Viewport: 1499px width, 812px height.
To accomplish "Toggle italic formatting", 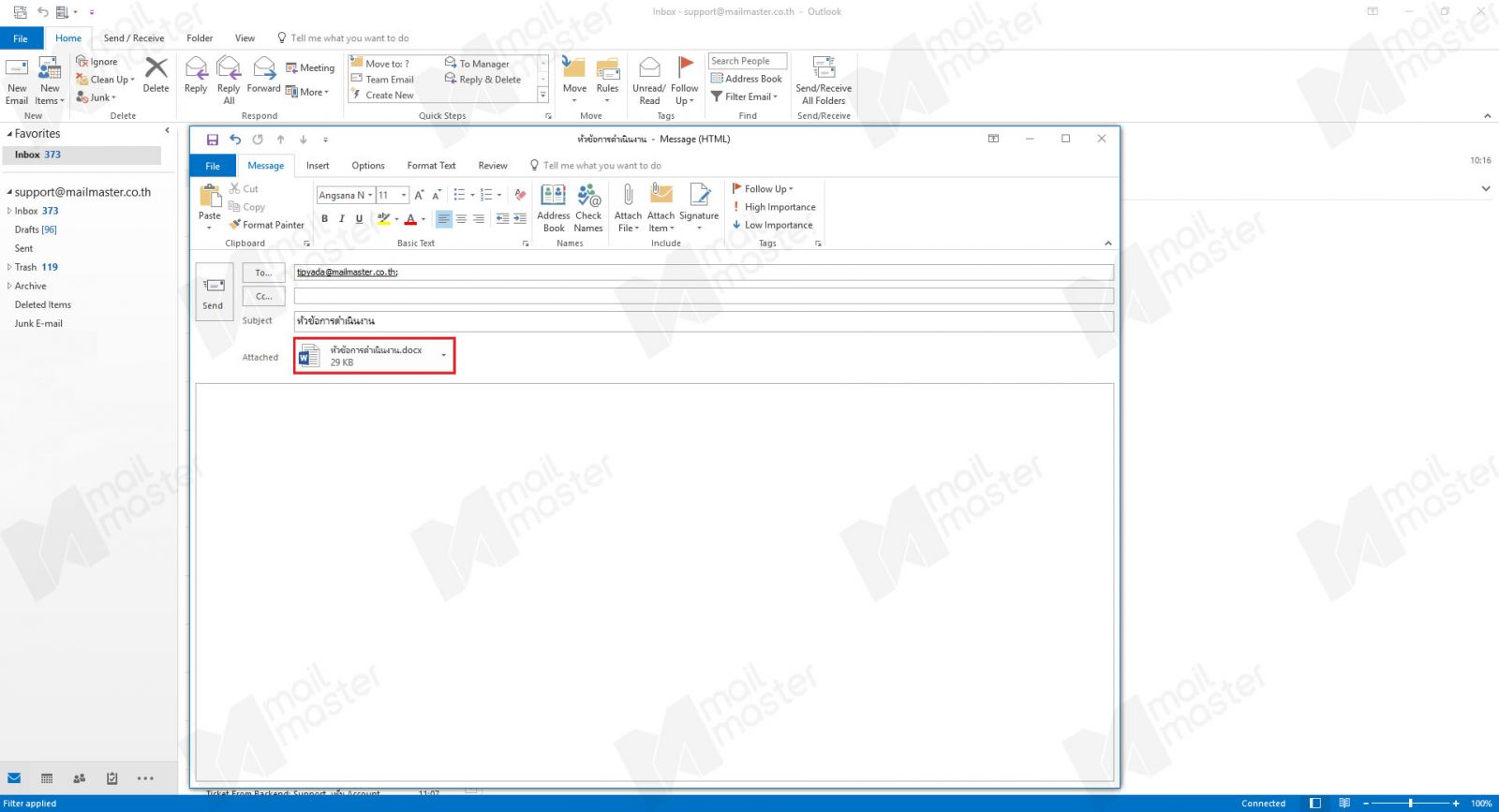I will coord(342,219).
